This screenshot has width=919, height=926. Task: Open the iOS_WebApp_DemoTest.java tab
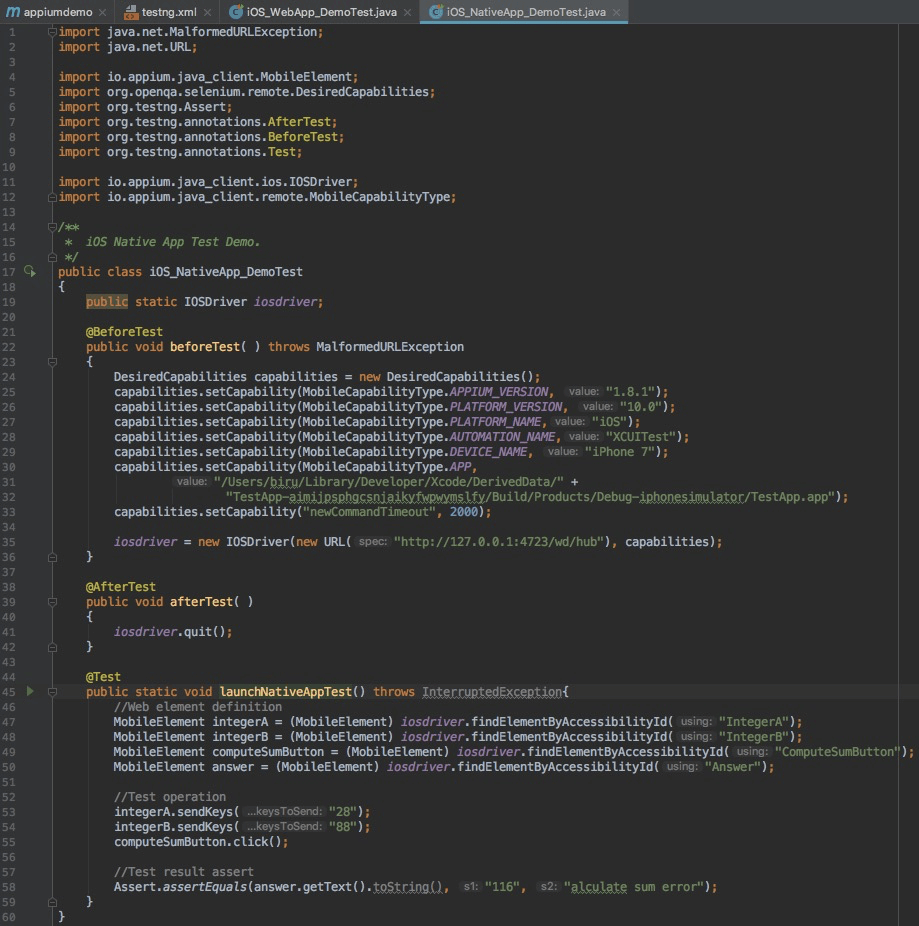coord(322,12)
